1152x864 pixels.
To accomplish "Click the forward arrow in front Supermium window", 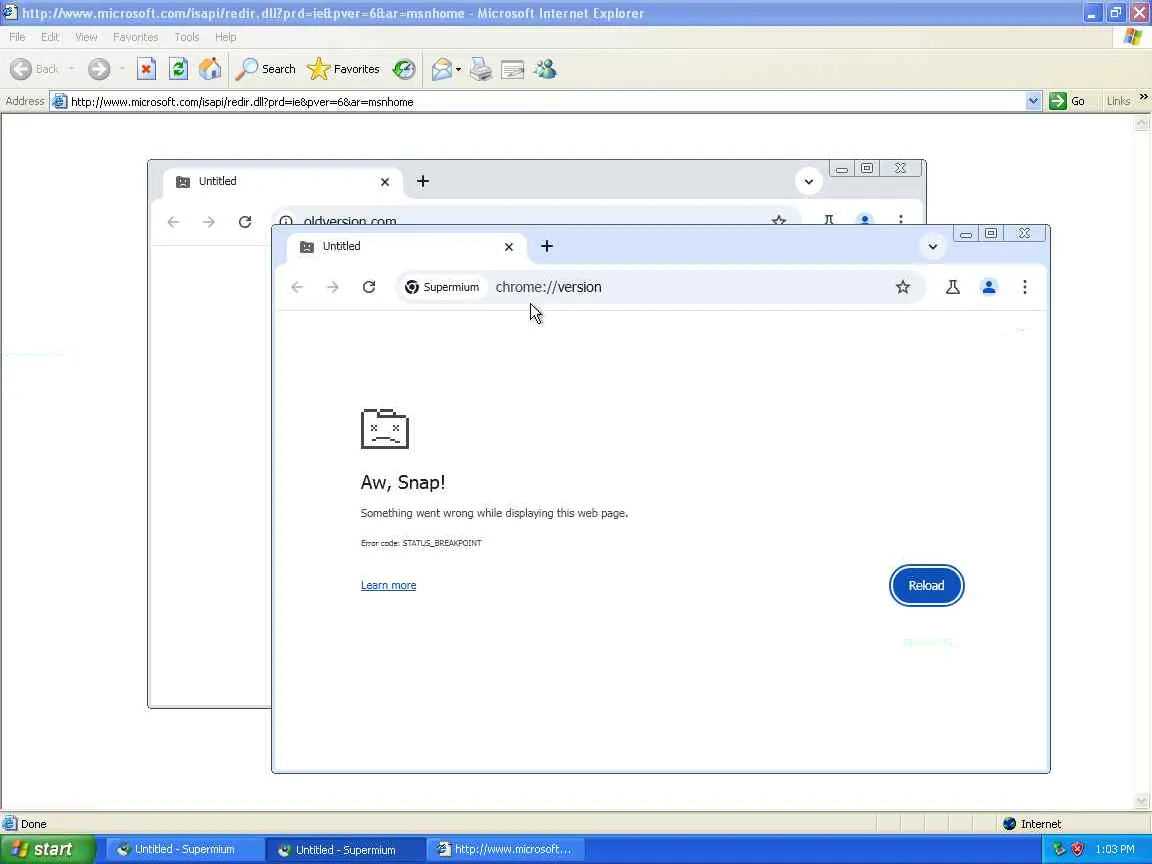I will tap(333, 287).
